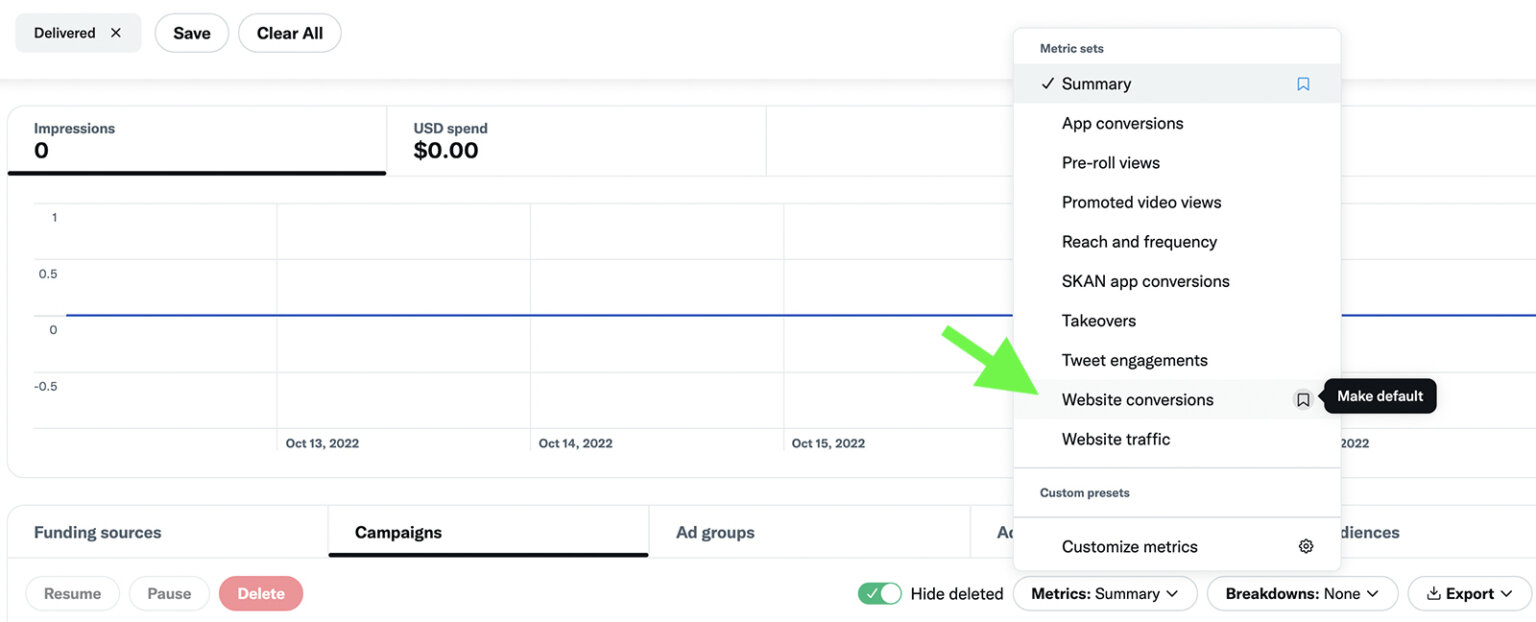Select Tweet engagements from metric sets
This screenshot has width=1536, height=622.
pos(1134,360)
